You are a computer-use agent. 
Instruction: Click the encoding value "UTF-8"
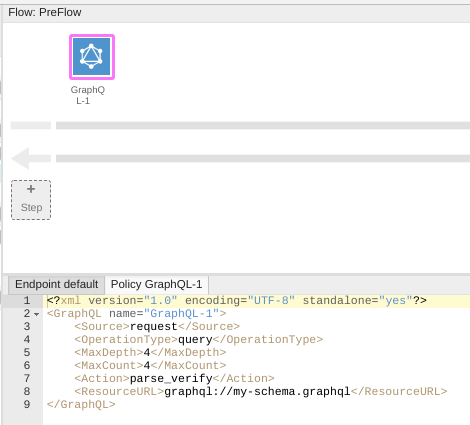point(271,301)
